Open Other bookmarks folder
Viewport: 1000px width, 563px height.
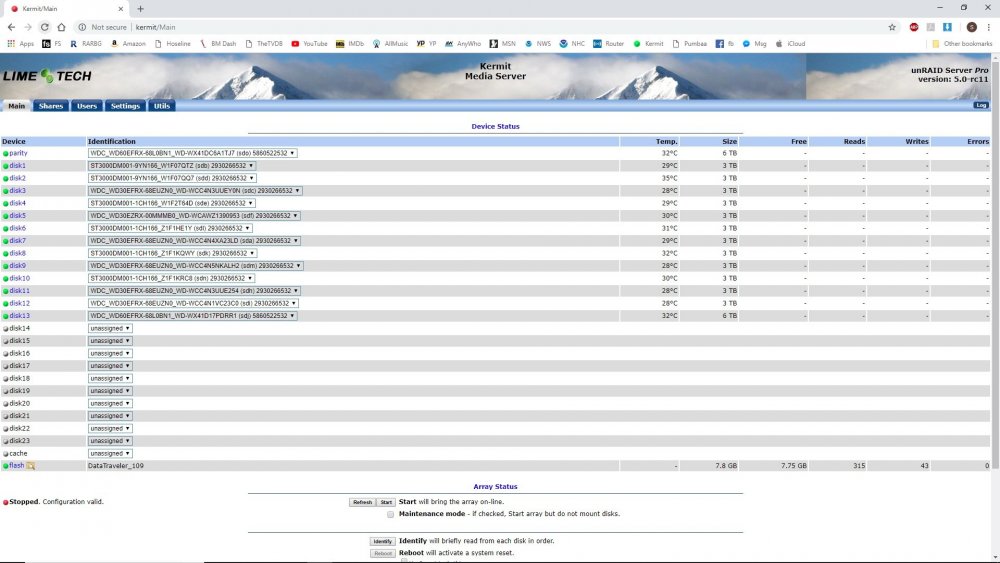pos(962,44)
